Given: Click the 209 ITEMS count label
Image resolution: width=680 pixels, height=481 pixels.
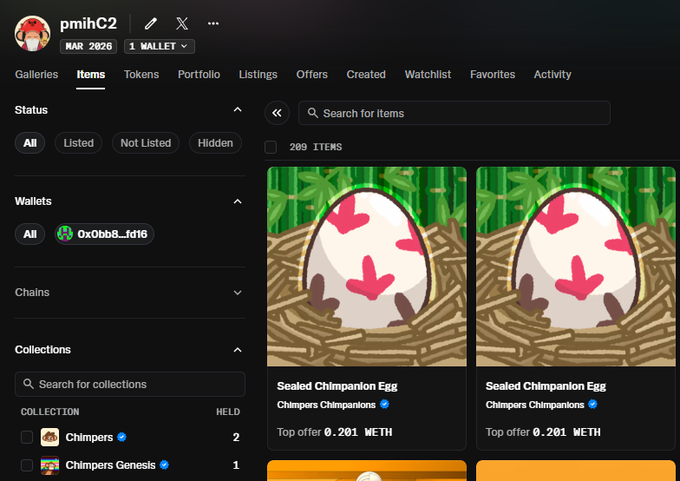Looking at the screenshot, I should point(316,147).
